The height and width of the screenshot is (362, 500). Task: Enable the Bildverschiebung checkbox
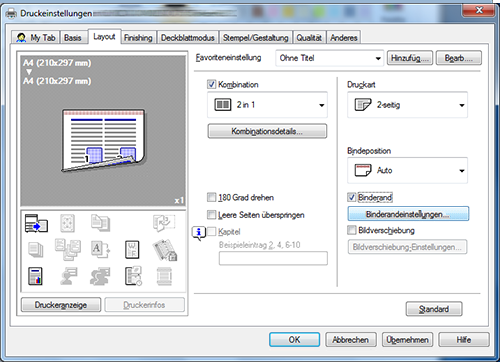pos(352,230)
